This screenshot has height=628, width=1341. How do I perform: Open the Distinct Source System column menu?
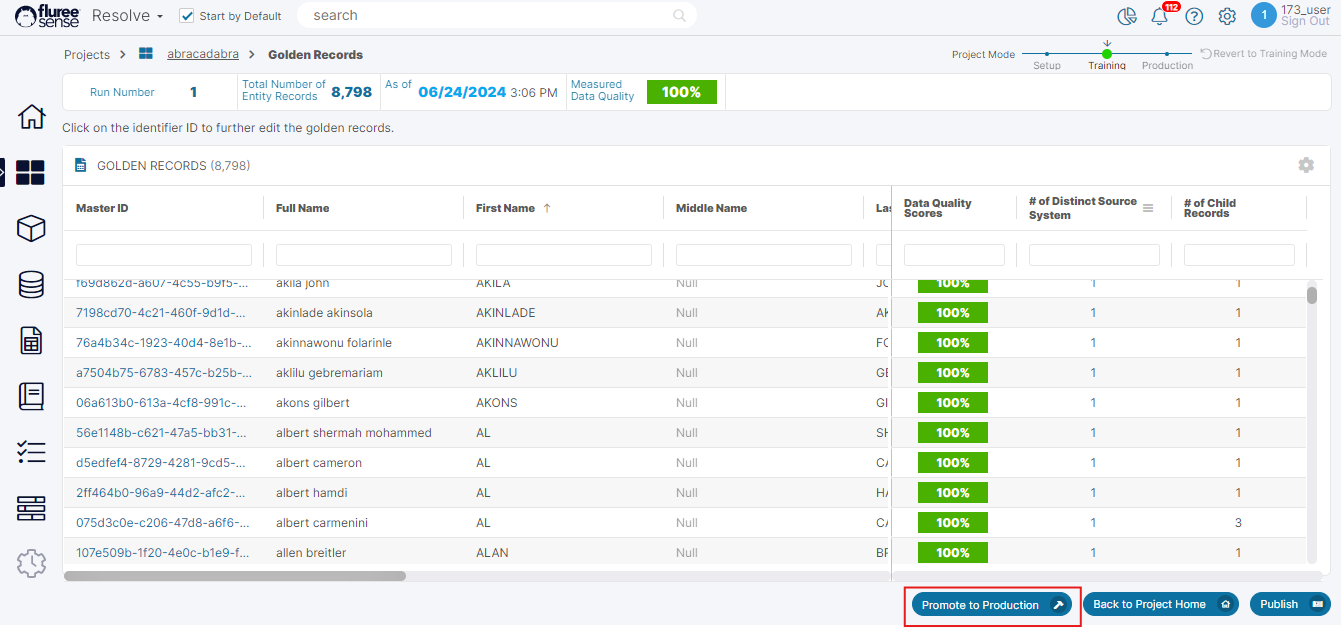click(1148, 208)
